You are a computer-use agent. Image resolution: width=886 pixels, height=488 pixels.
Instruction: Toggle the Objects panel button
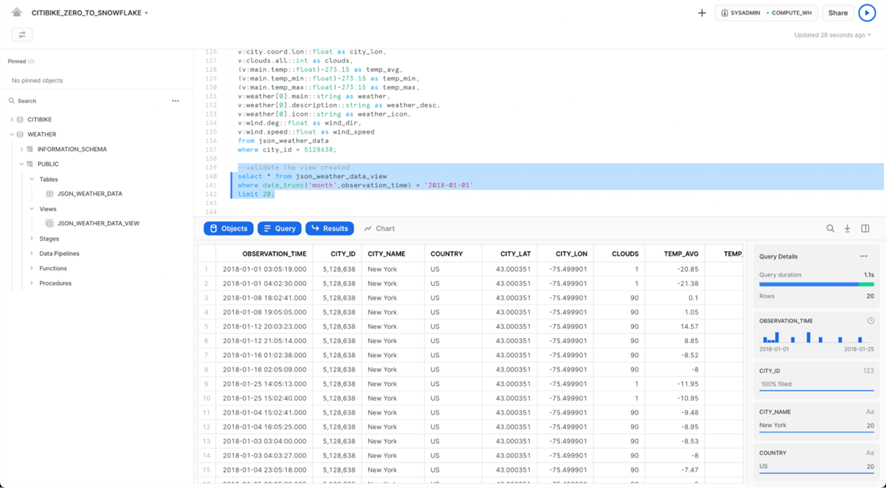[x=228, y=229]
